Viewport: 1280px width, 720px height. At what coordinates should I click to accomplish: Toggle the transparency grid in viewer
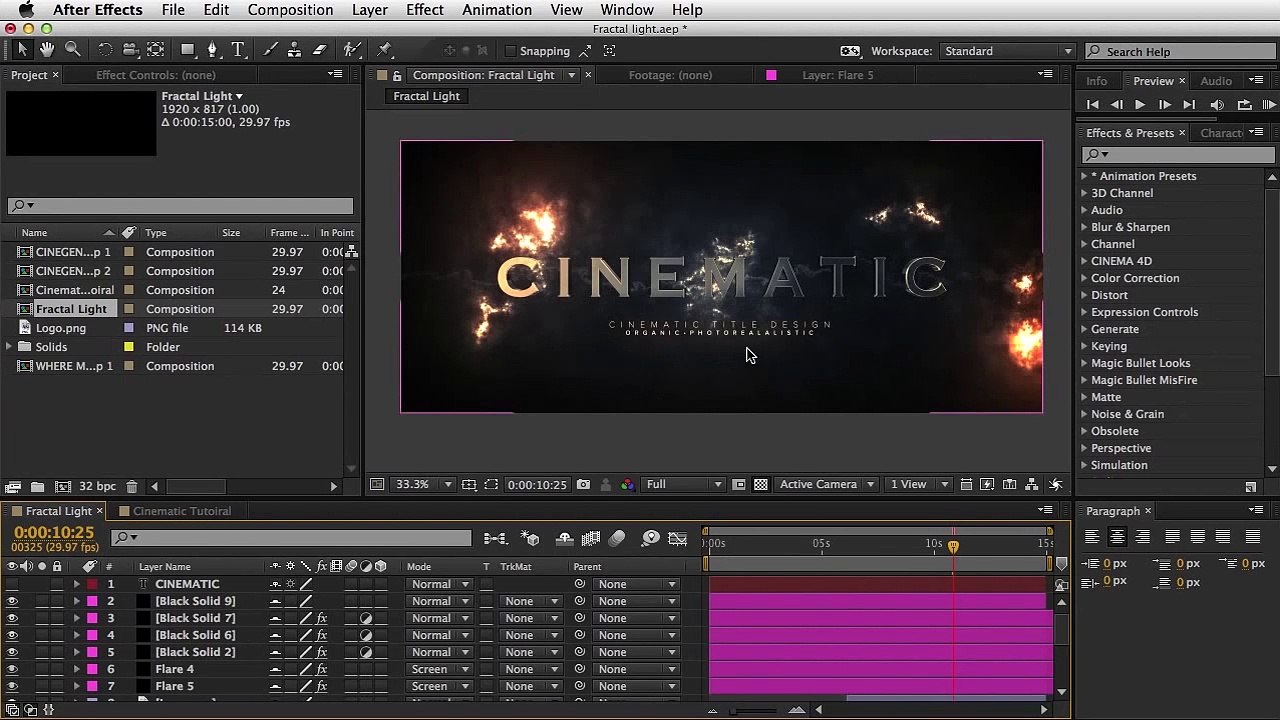point(761,485)
